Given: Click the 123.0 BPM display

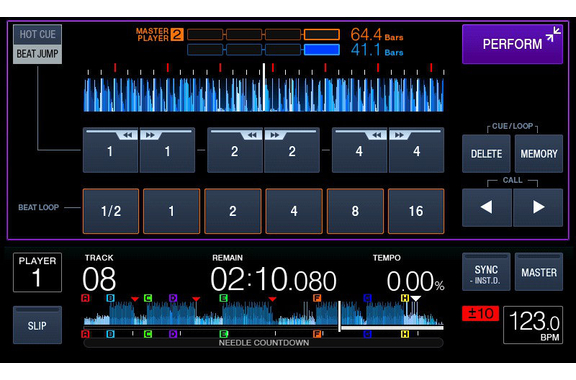Looking at the screenshot, I should click(x=533, y=325).
